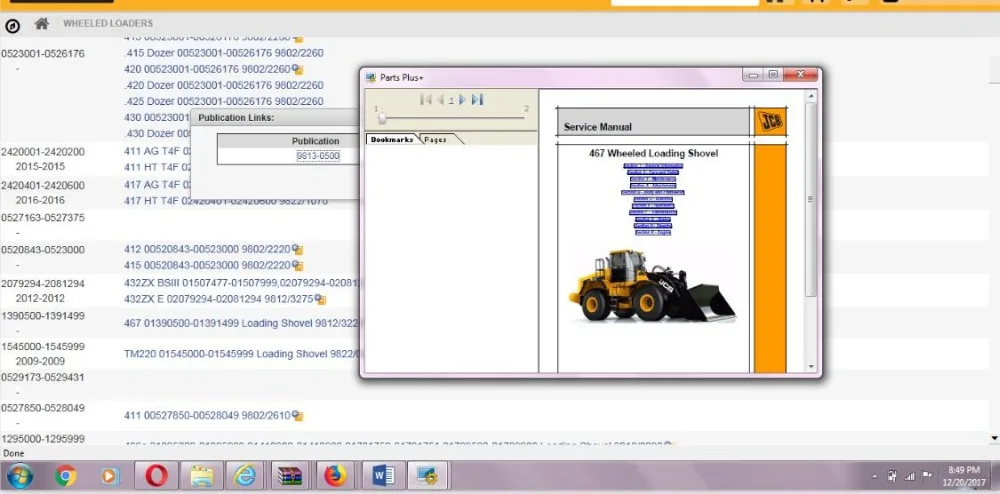
Task: Click publication icon beside '415 00520843-00523000'
Action: [297, 265]
